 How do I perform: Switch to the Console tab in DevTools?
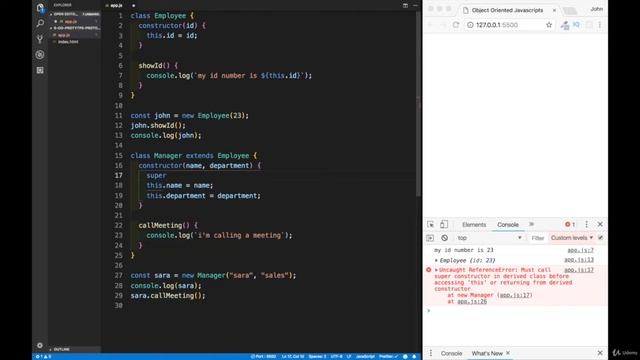[x=508, y=225]
